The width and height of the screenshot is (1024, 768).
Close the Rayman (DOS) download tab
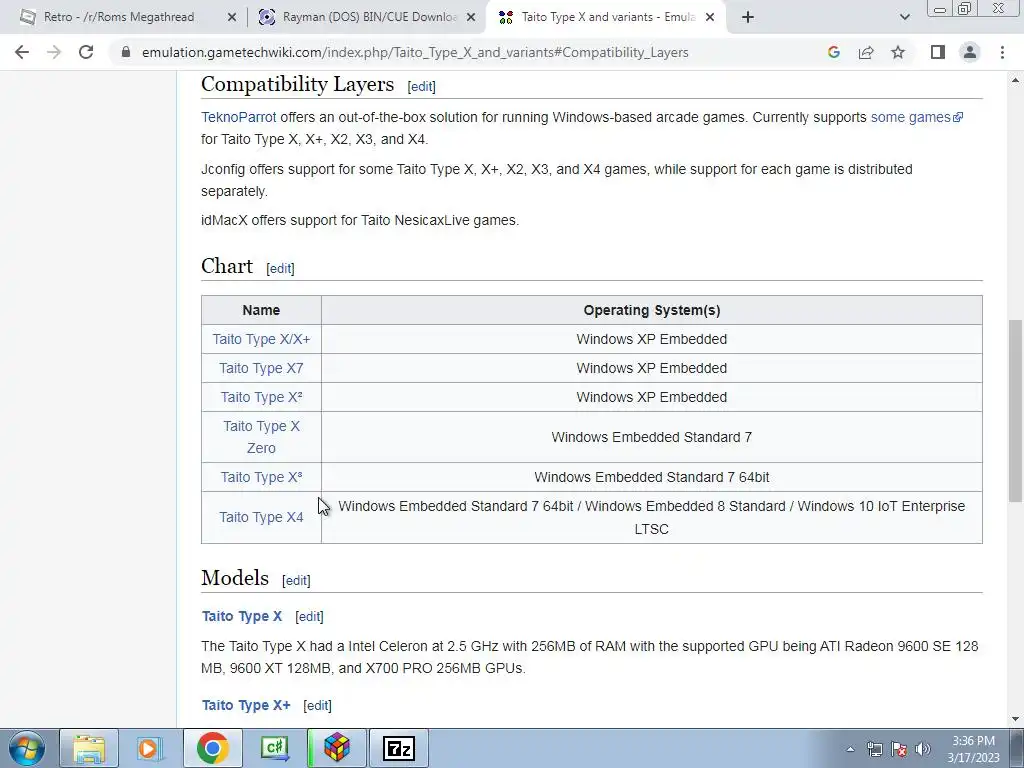[x=471, y=18]
